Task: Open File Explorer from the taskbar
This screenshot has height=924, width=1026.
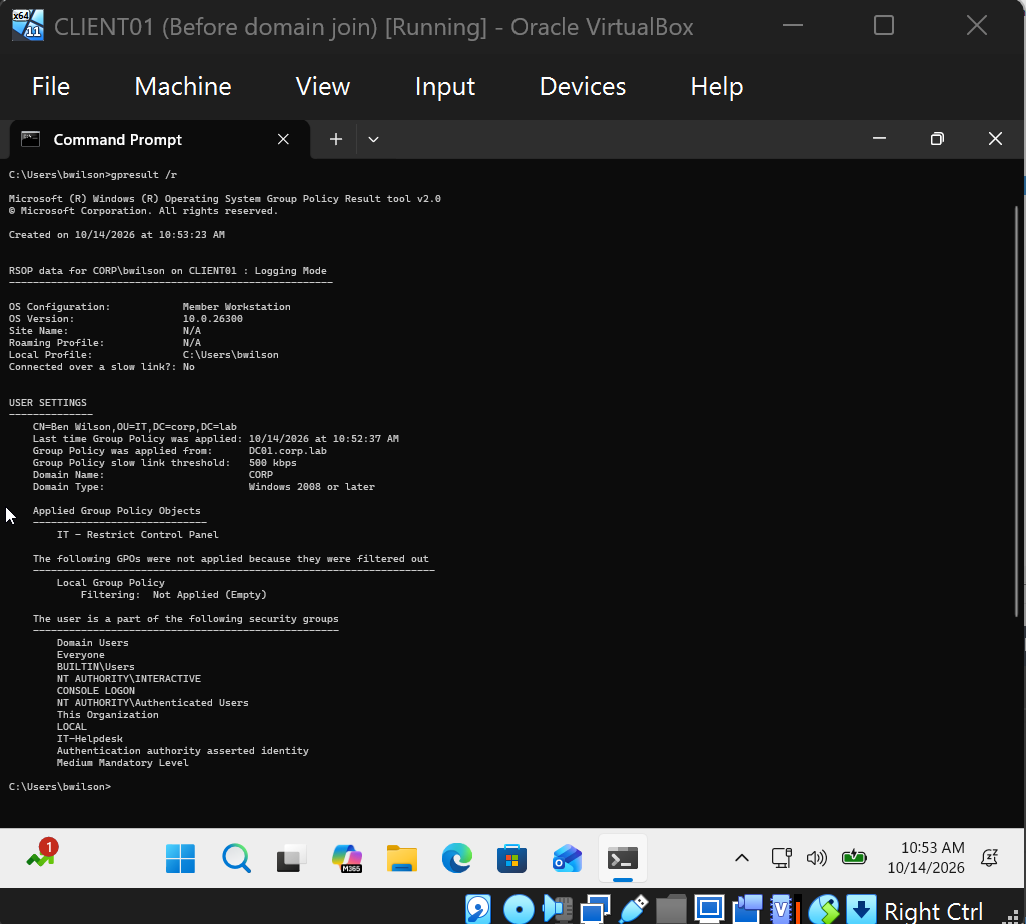Action: tap(402, 858)
